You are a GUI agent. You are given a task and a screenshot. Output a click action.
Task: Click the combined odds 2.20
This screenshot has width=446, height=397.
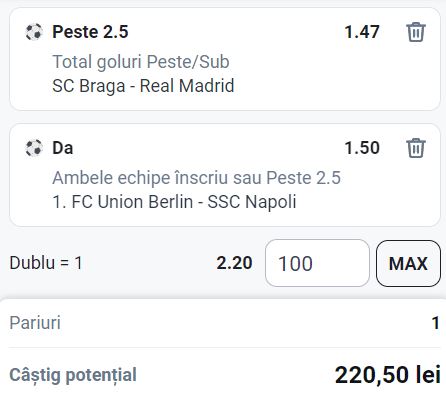pyautogui.click(x=234, y=263)
